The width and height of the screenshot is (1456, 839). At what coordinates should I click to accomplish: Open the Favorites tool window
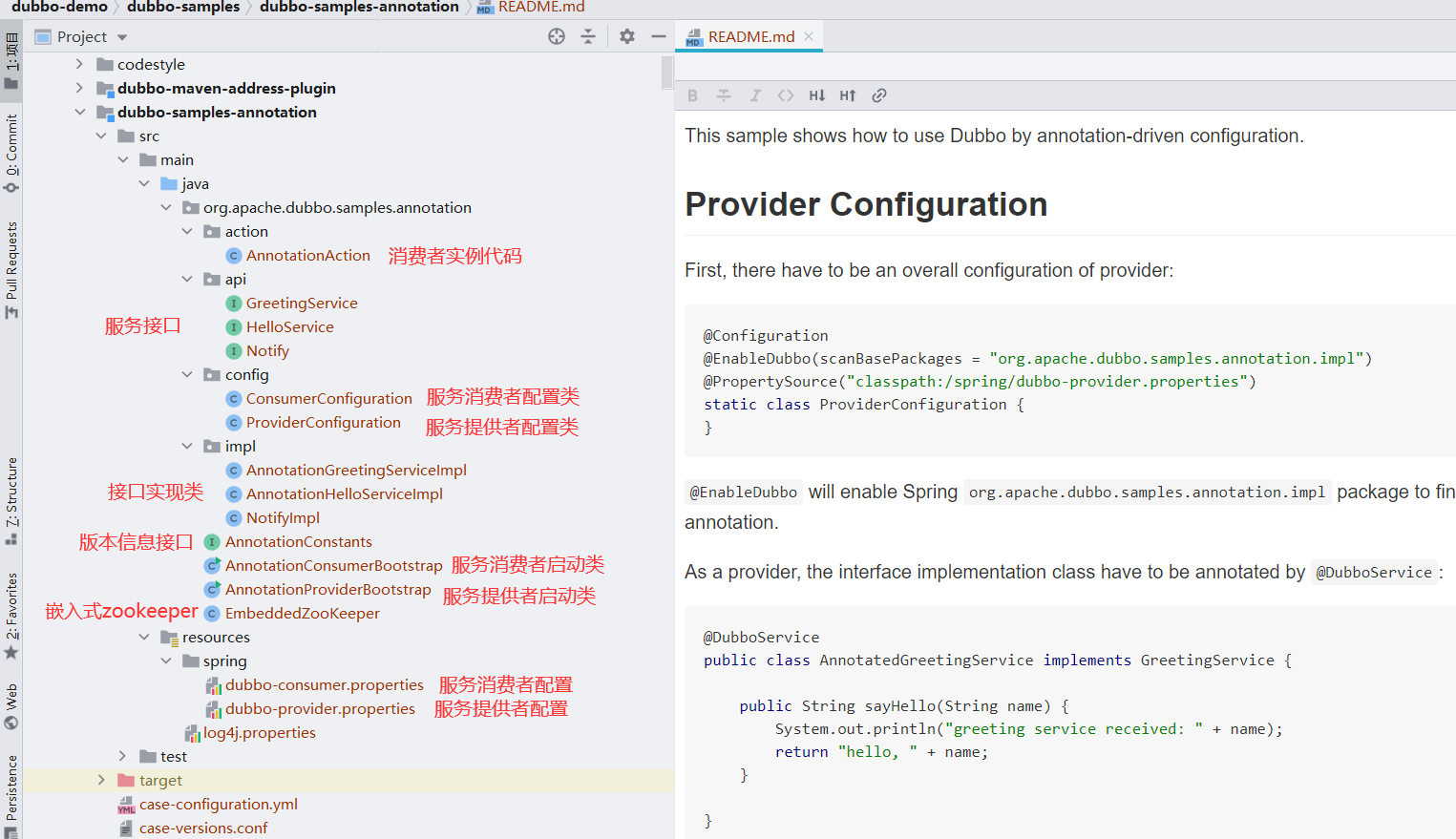(x=11, y=615)
